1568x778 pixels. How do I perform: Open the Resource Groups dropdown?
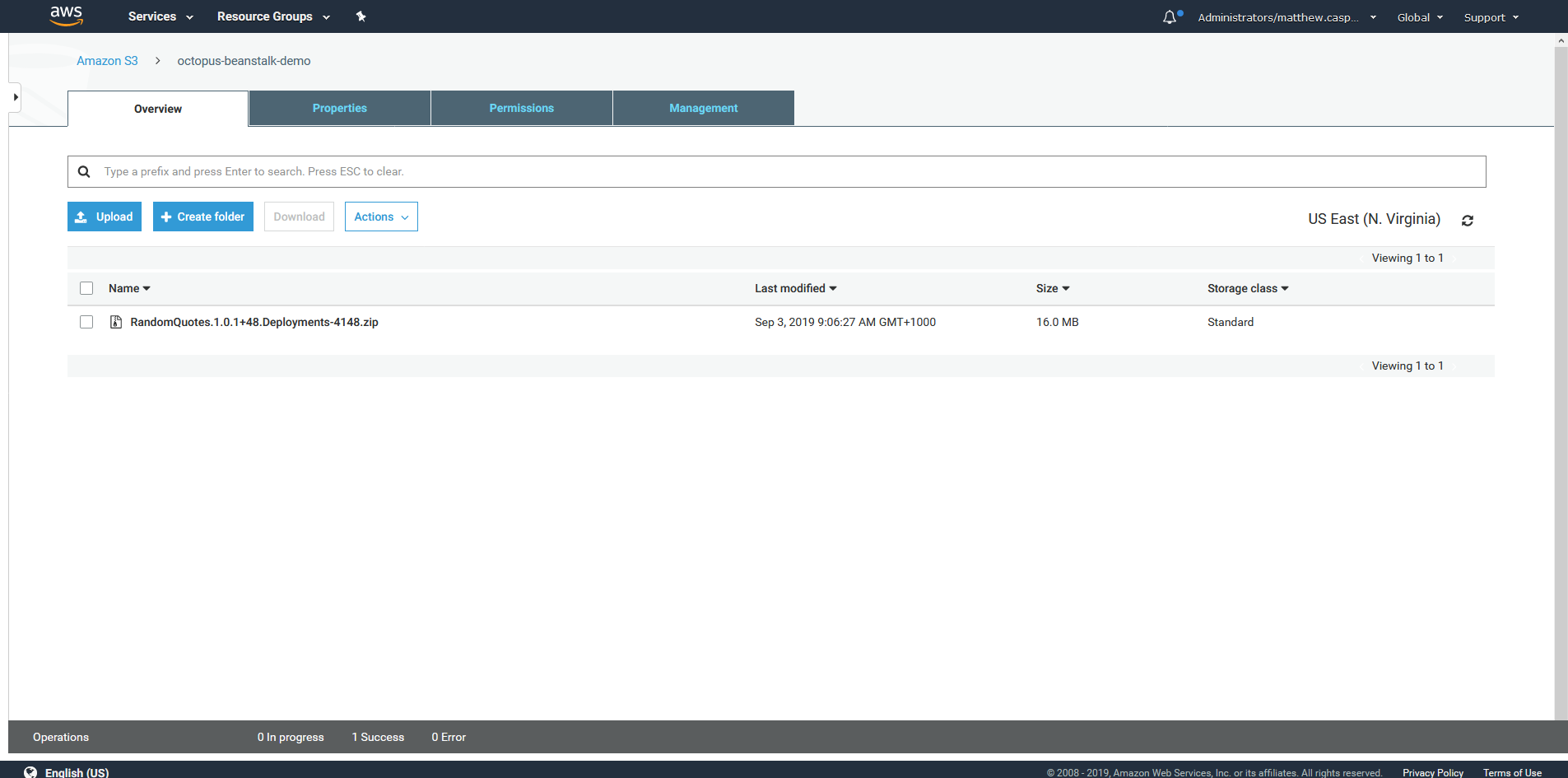coord(273,16)
